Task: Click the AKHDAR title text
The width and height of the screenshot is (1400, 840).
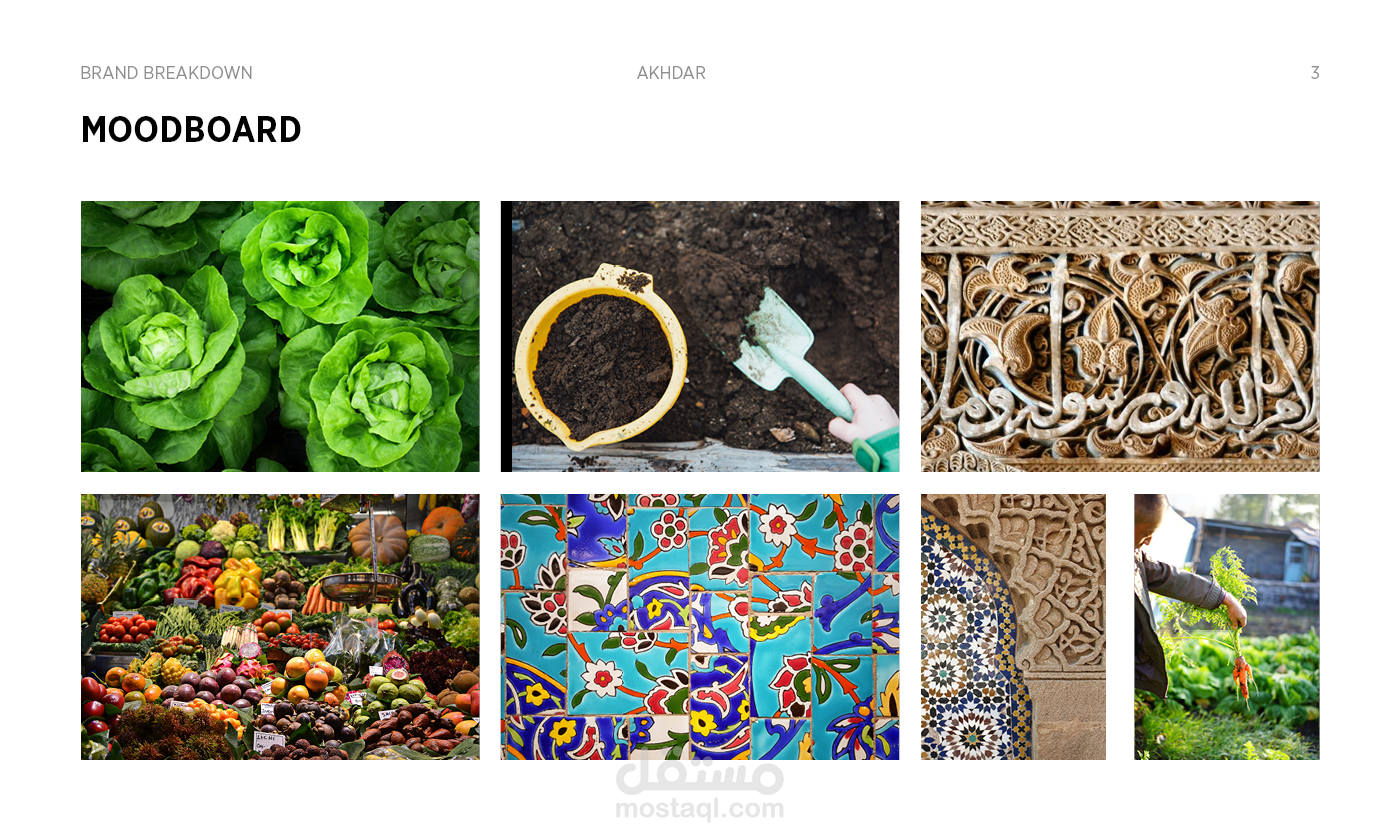Action: (671, 73)
